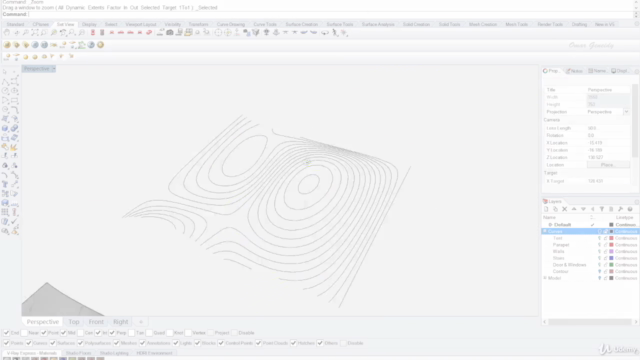Open the Properties panel gear options
640x360 pixels.
point(637,71)
